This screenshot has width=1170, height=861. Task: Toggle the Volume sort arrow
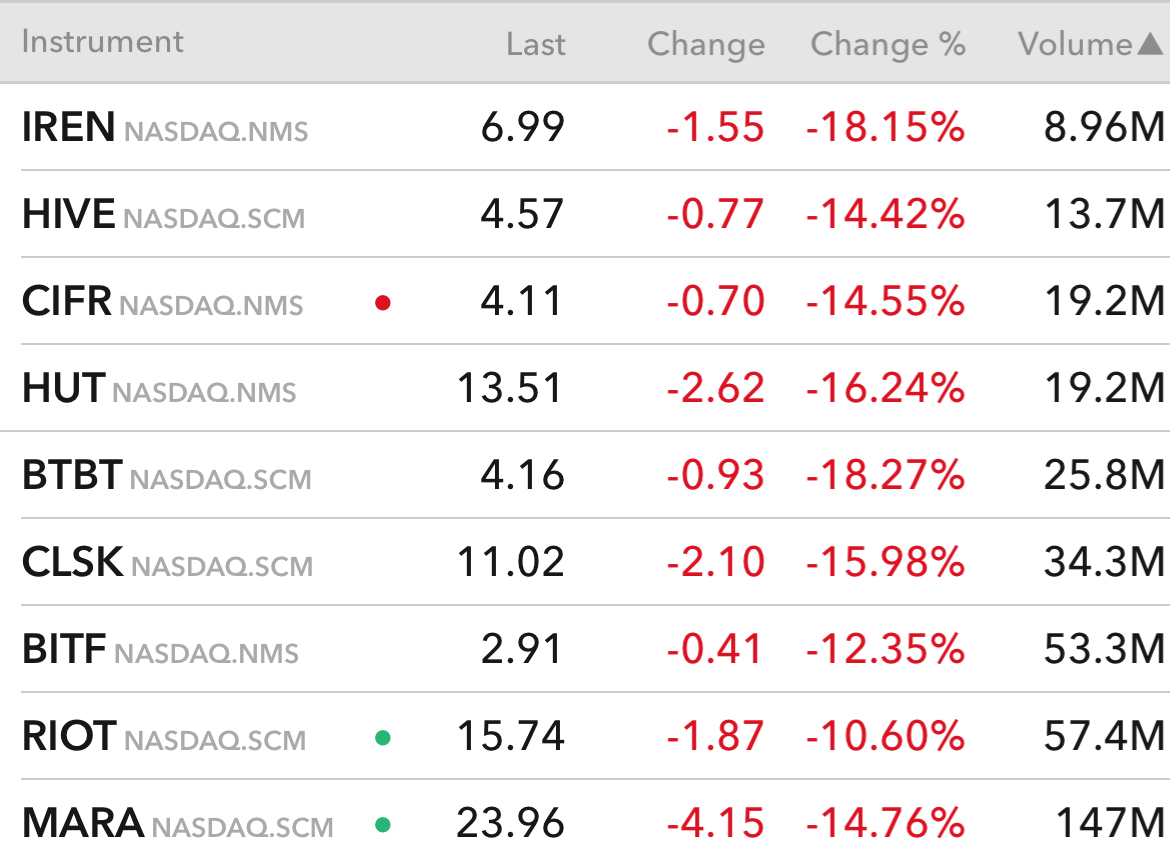(x=1149, y=44)
